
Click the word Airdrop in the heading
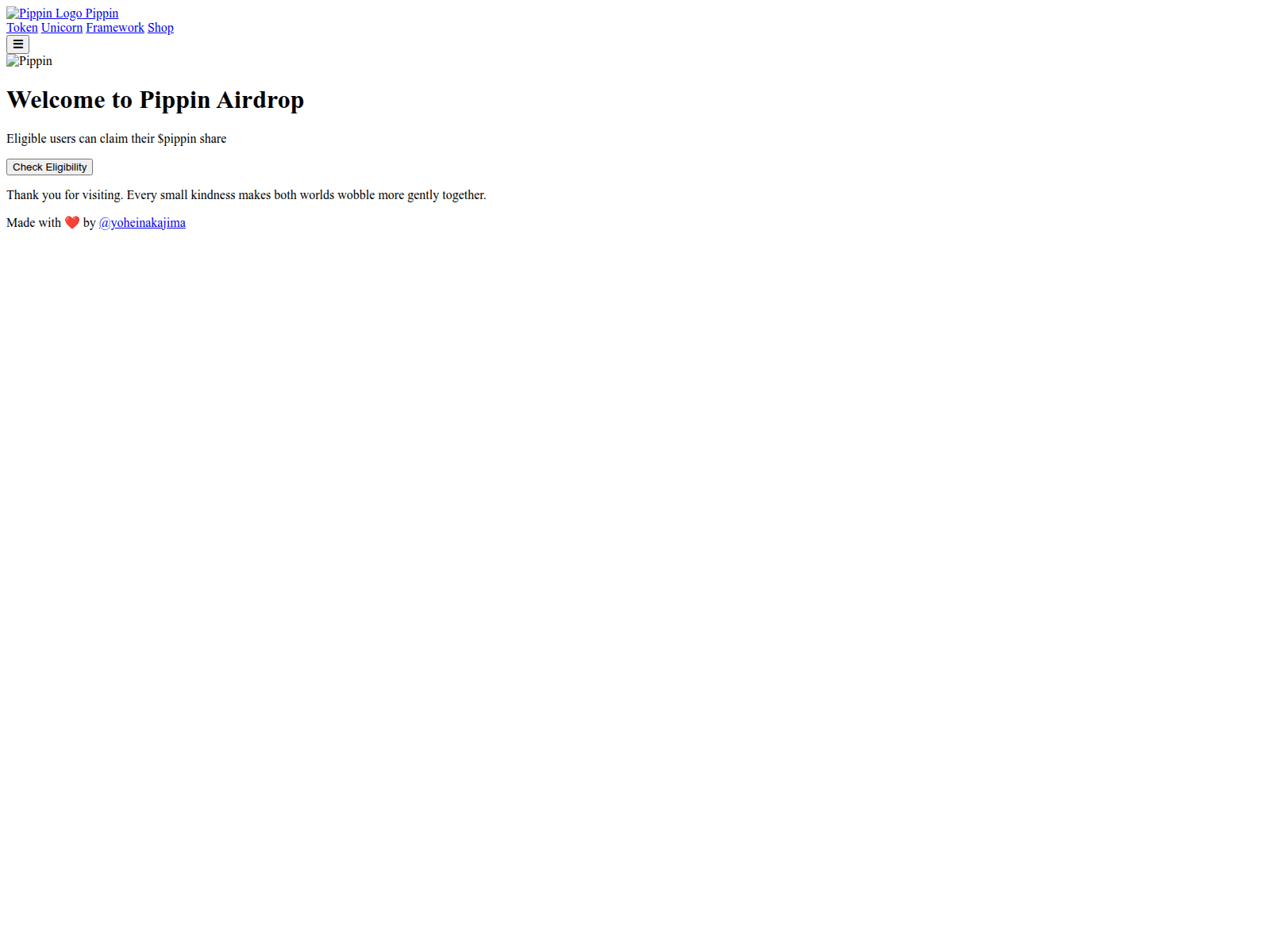tap(260, 100)
